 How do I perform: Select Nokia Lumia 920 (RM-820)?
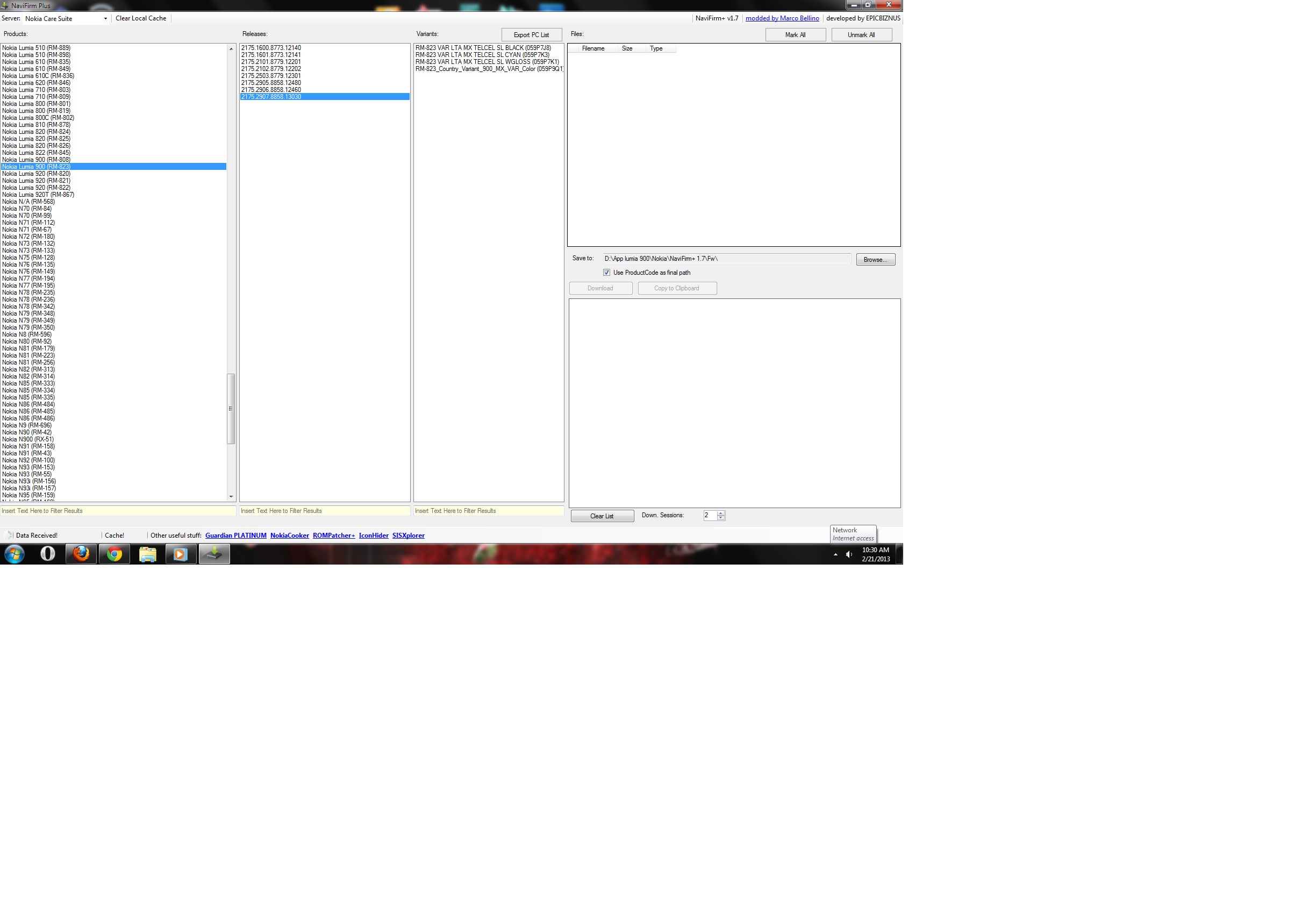pos(114,174)
